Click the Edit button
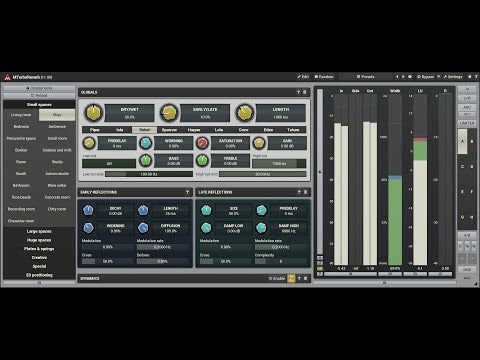Screen dimensions: 480x360 coord(303,77)
